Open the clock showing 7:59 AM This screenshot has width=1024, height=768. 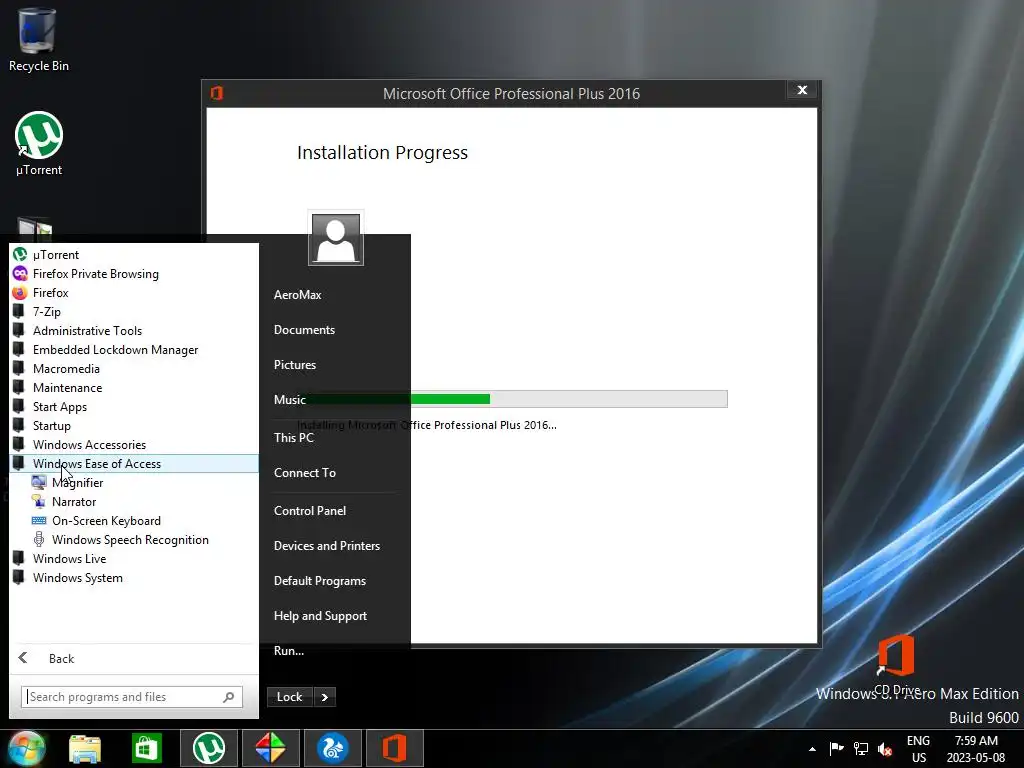pyautogui.click(x=976, y=749)
